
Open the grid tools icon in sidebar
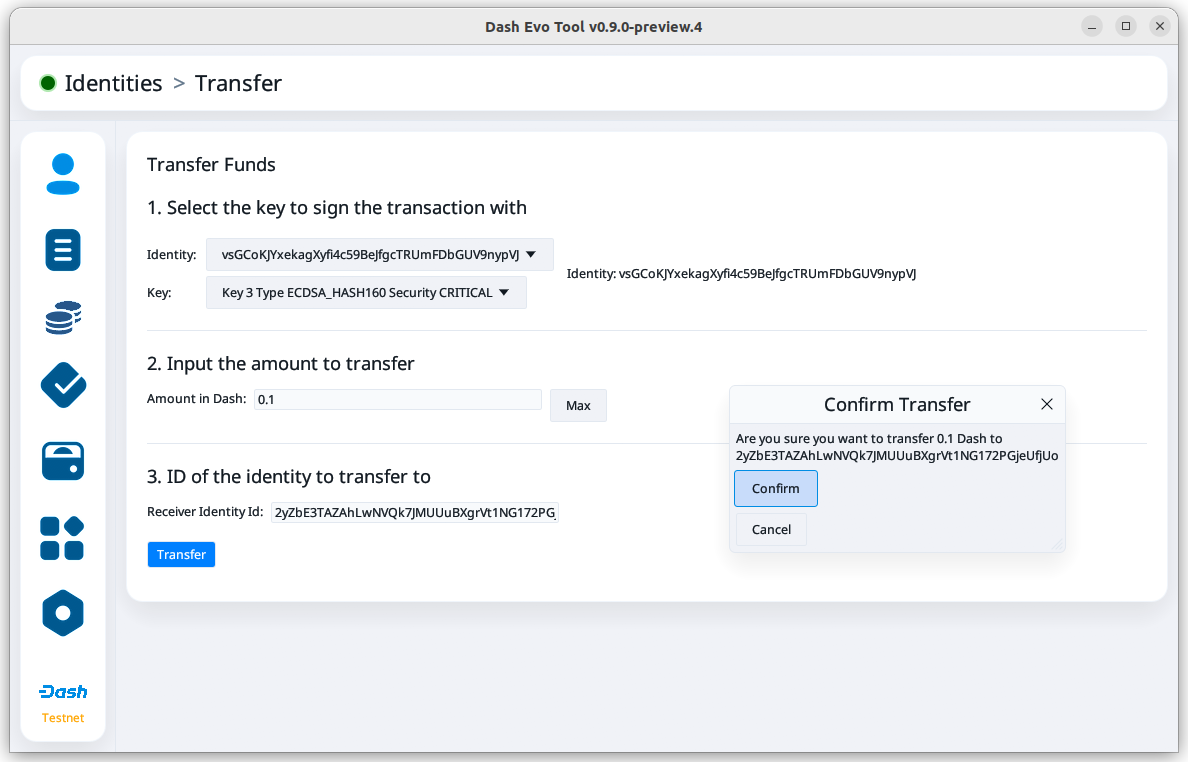(x=62, y=538)
